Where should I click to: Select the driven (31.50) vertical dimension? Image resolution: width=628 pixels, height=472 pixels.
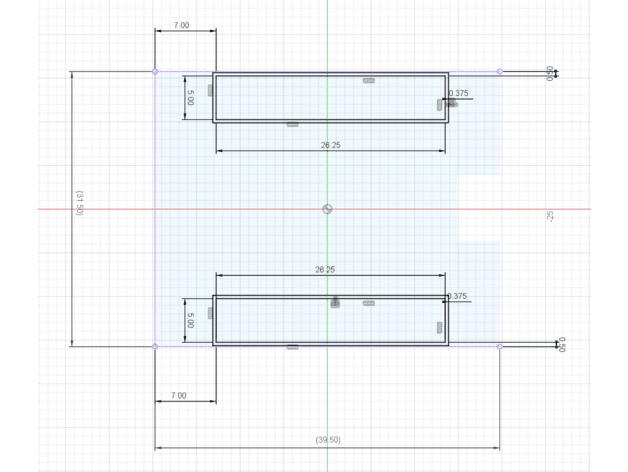coord(79,203)
